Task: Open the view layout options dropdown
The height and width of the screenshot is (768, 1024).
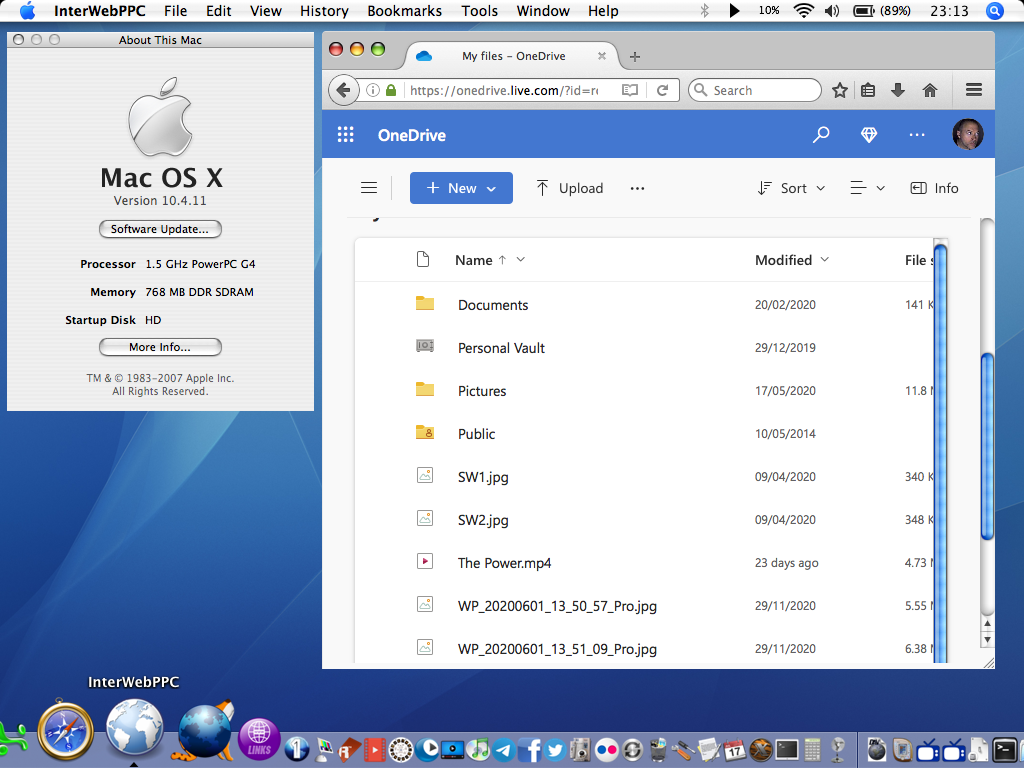Action: (x=867, y=188)
